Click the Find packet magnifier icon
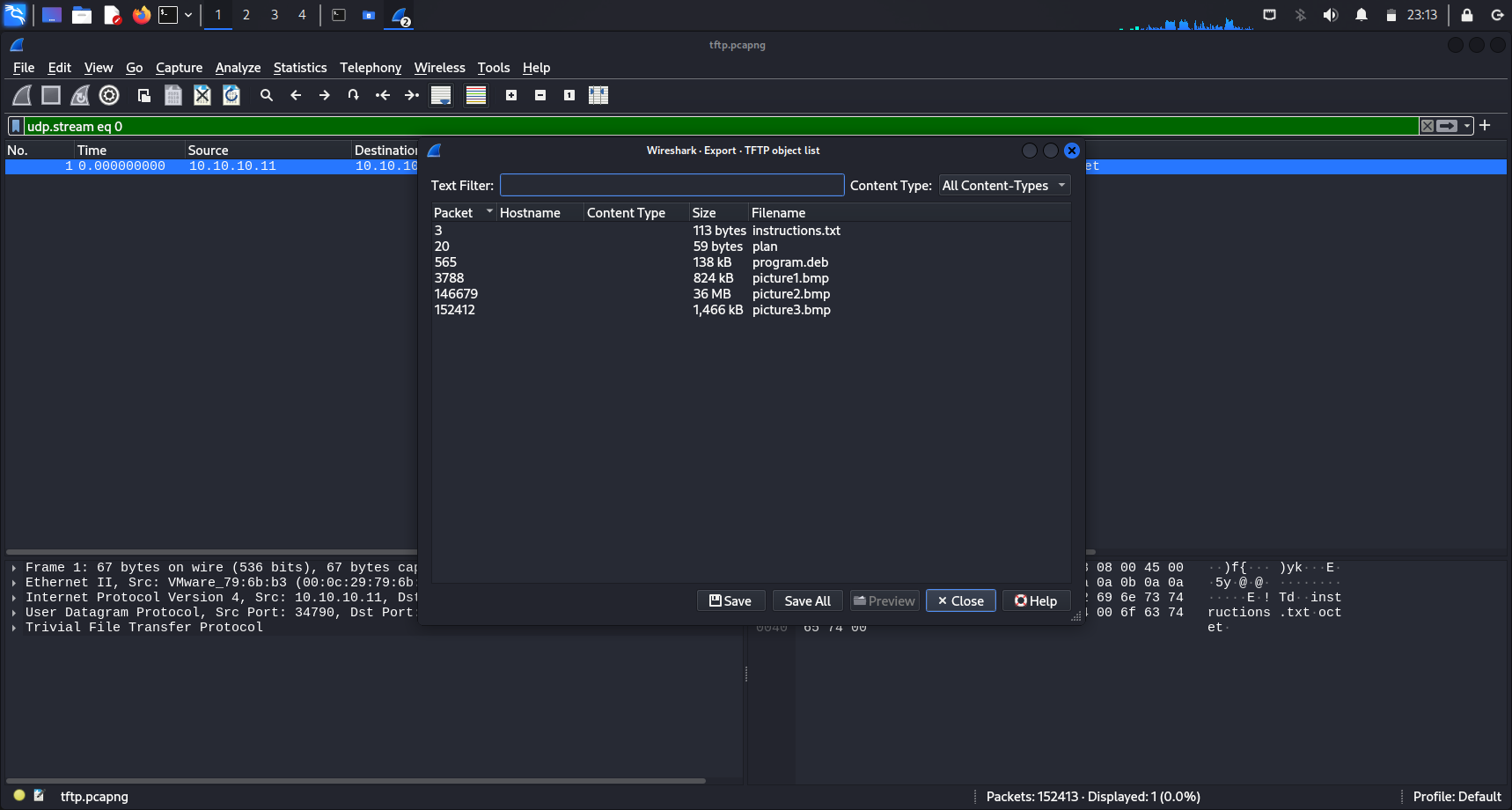 click(267, 95)
